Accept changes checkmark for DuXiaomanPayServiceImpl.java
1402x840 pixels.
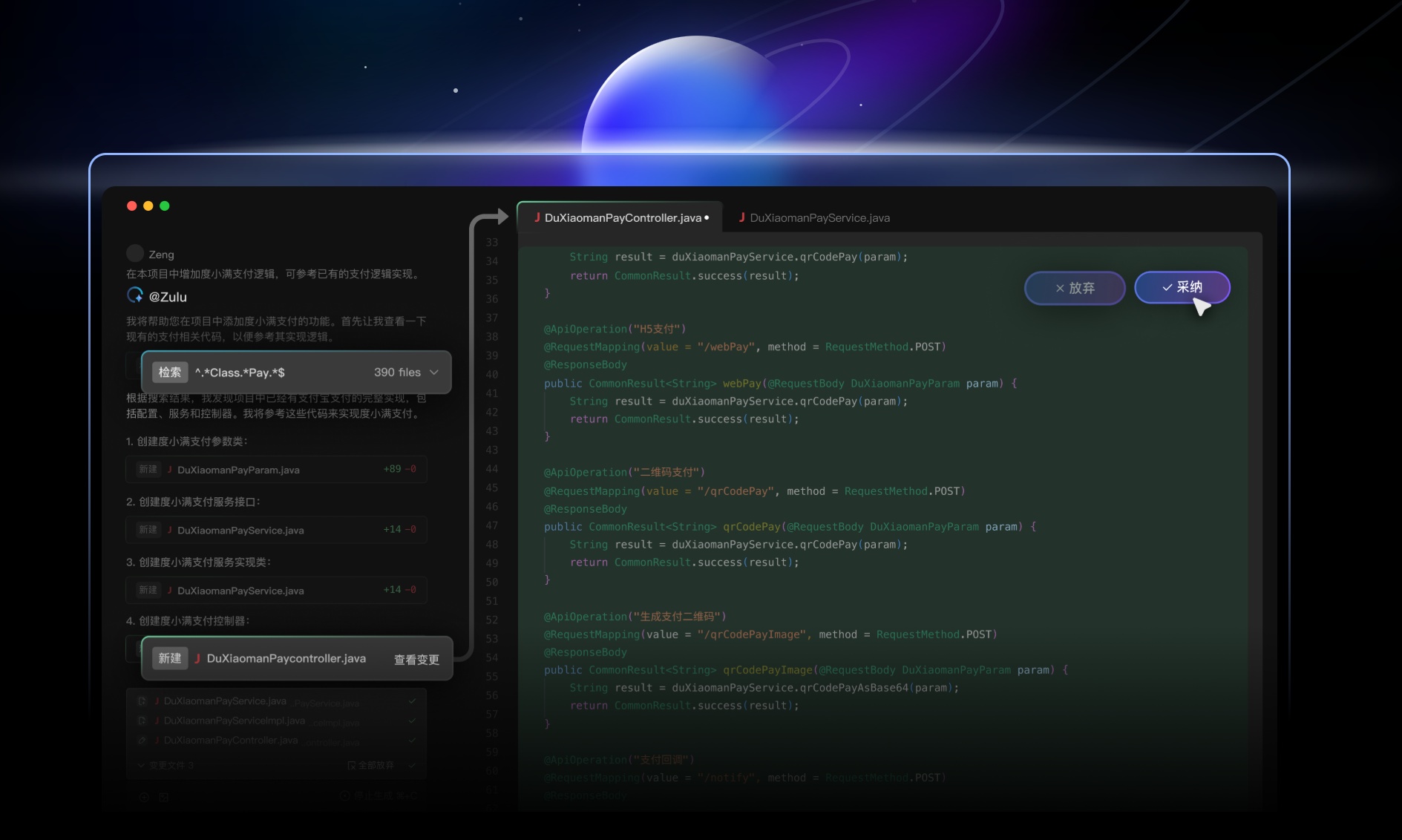tap(412, 721)
